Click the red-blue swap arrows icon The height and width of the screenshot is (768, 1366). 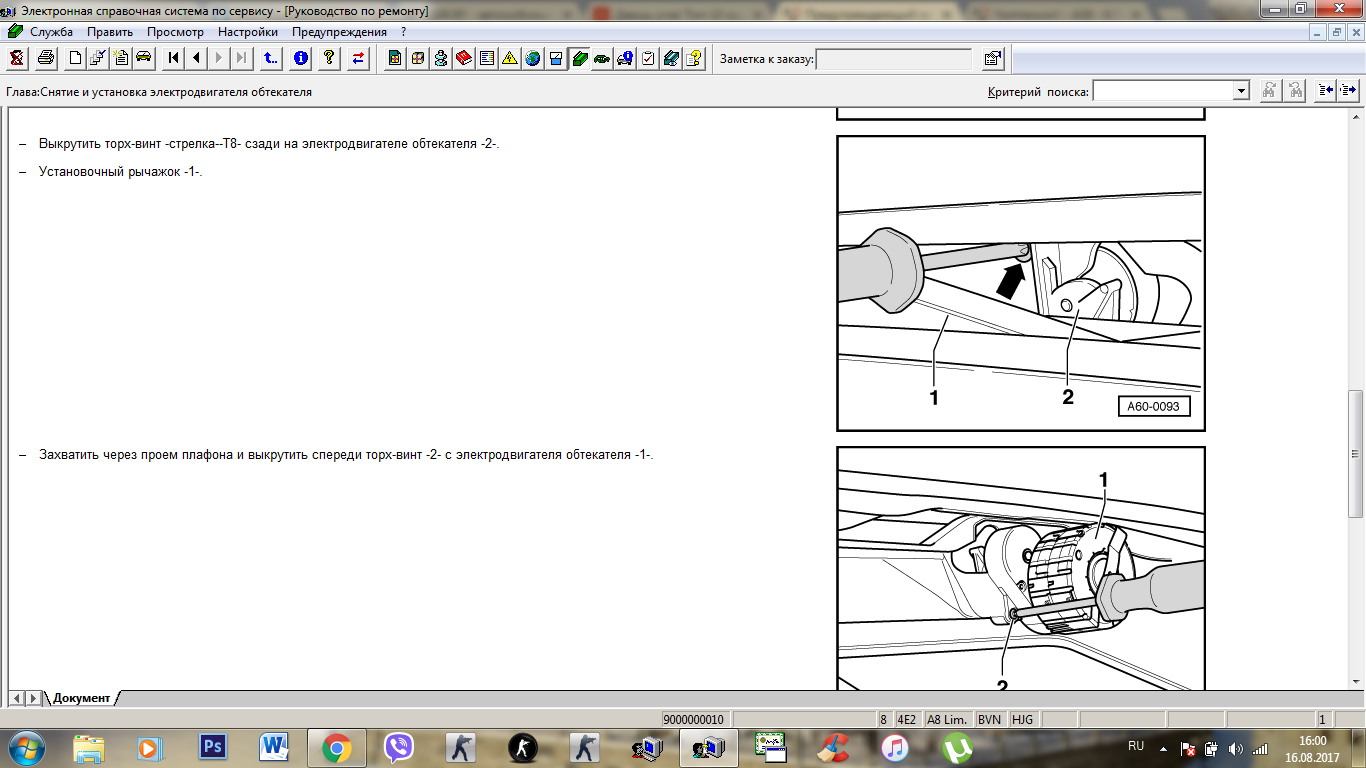[358, 58]
